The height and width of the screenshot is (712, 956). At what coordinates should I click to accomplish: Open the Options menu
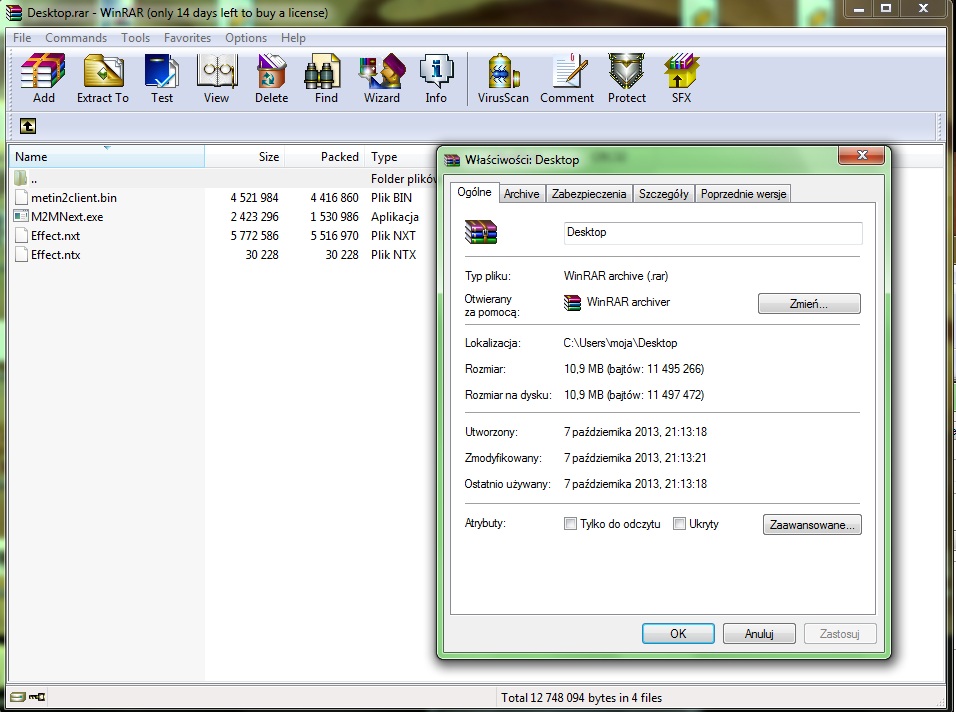coord(246,38)
